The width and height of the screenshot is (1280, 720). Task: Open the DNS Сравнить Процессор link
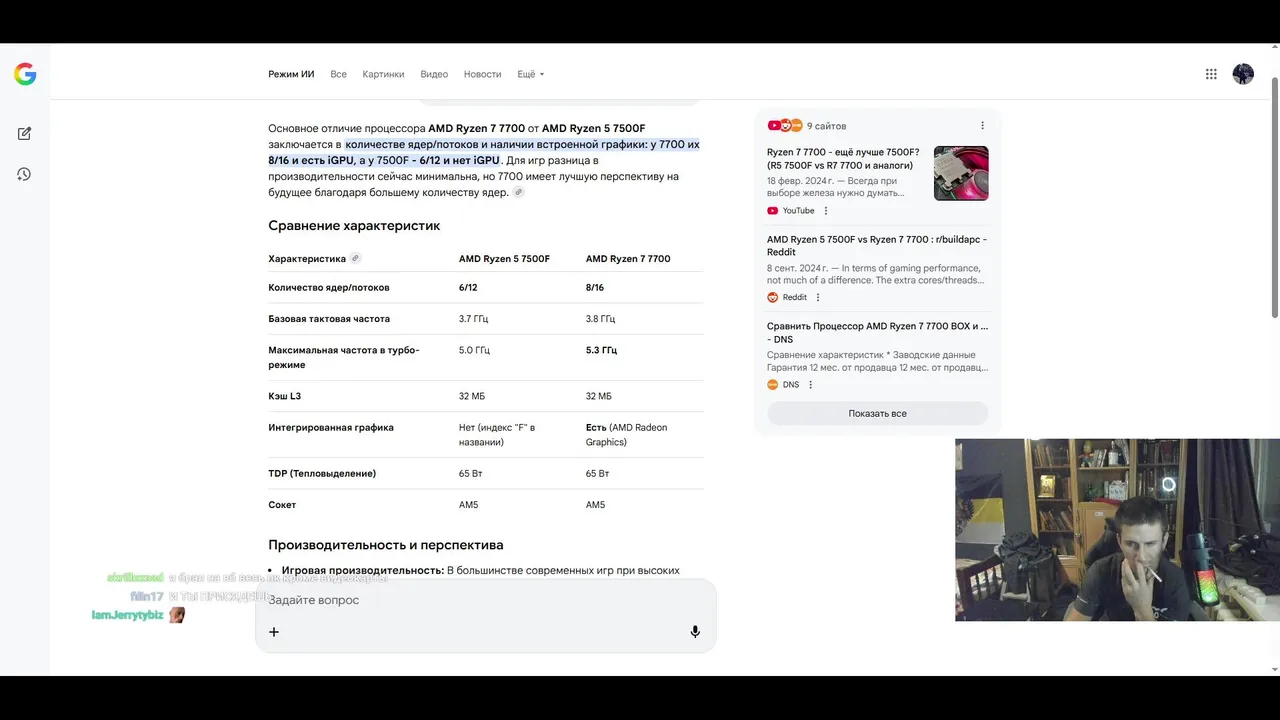877,333
